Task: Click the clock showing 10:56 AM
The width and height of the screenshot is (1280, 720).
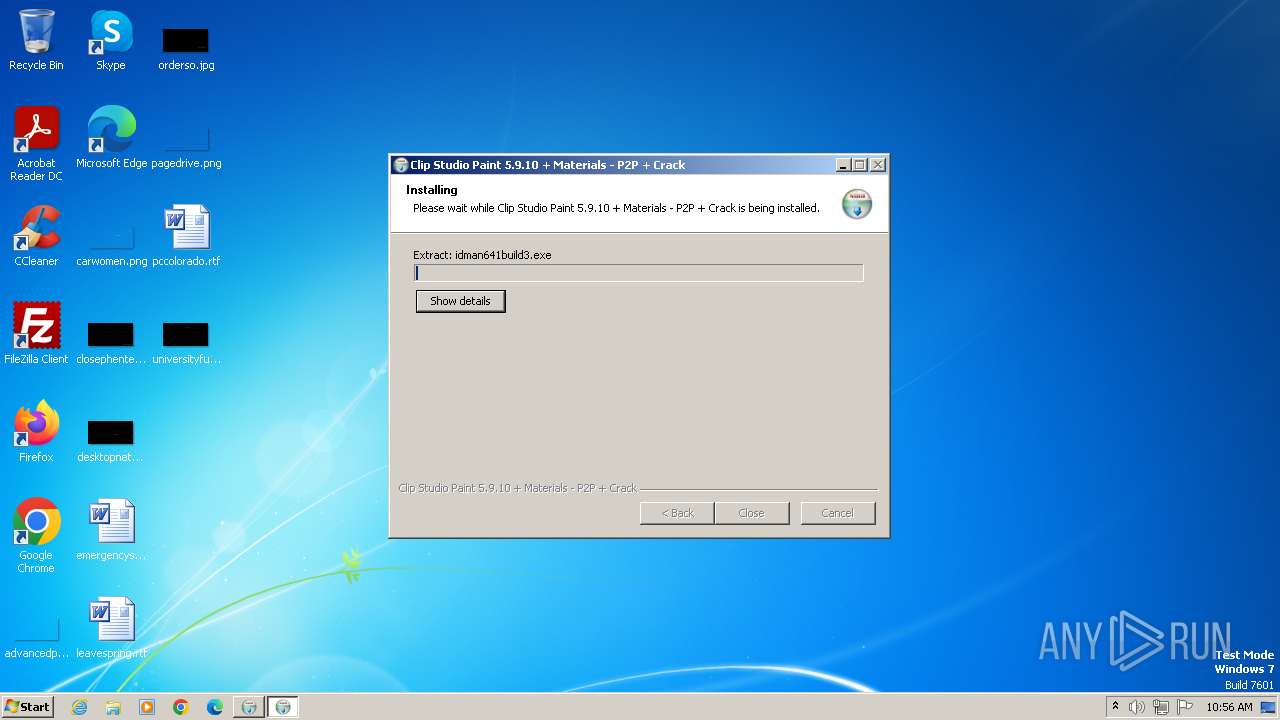Action: coord(1229,707)
